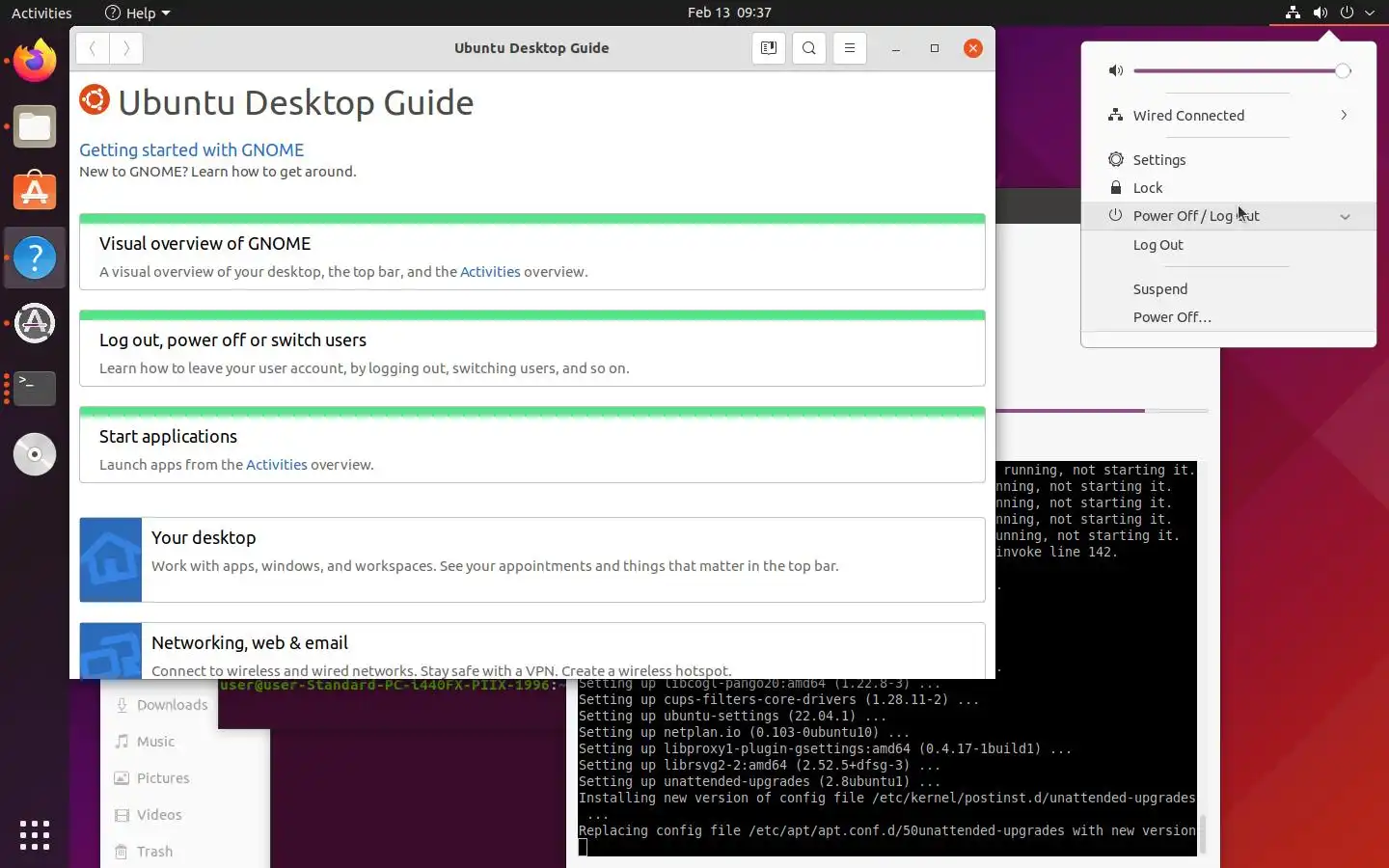
Task: Choose Log Out in the system menu
Action: click(1229, 245)
